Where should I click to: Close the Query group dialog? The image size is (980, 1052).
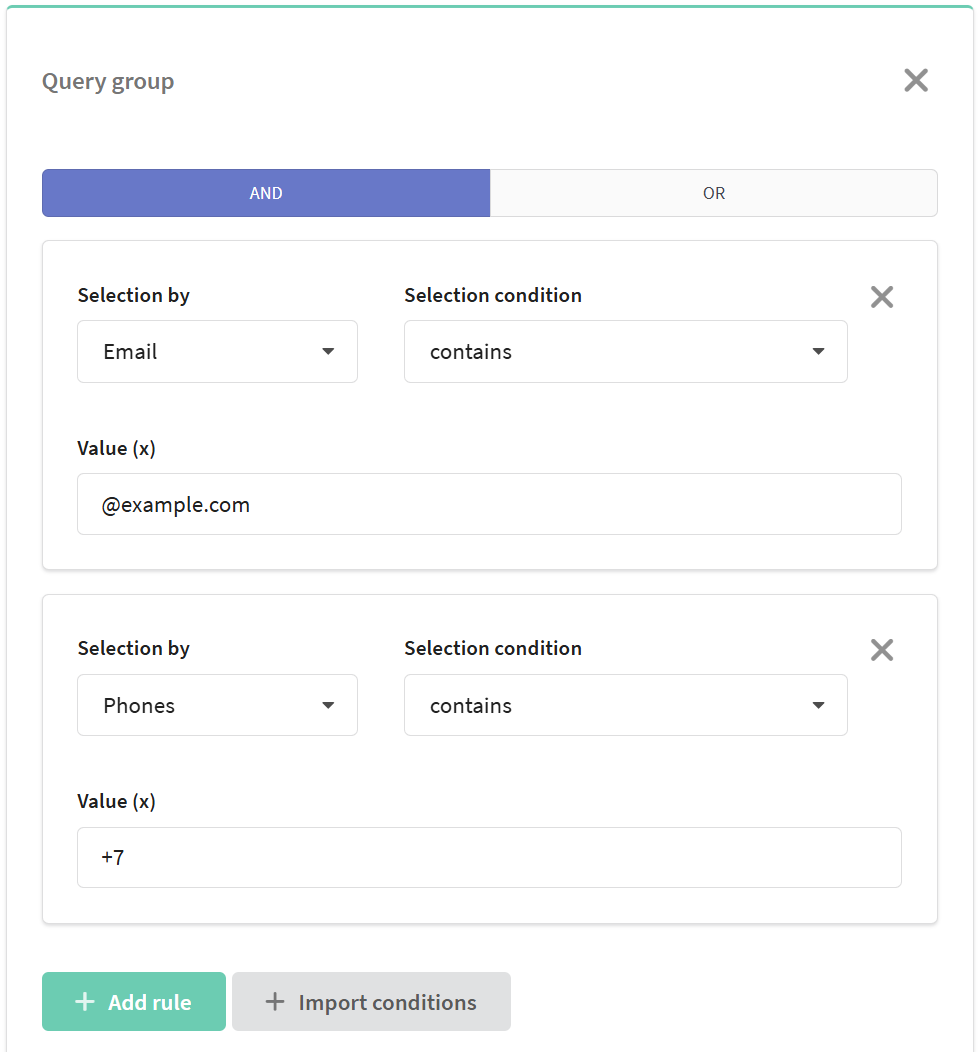tap(916, 81)
